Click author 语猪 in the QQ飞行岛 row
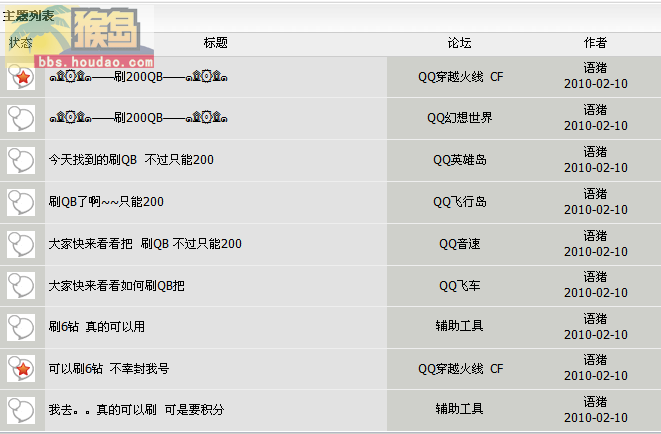This screenshot has height=434, width=661. [x=595, y=193]
